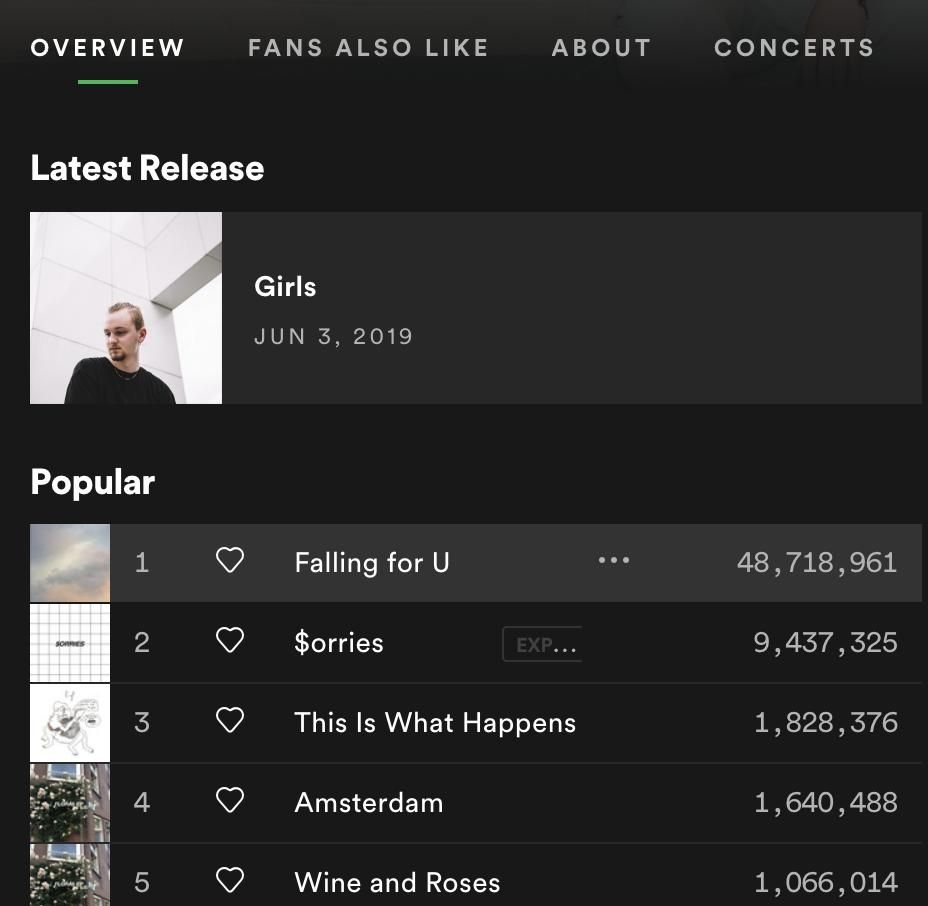
Task: Like the song Falling for U
Action: pos(230,562)
